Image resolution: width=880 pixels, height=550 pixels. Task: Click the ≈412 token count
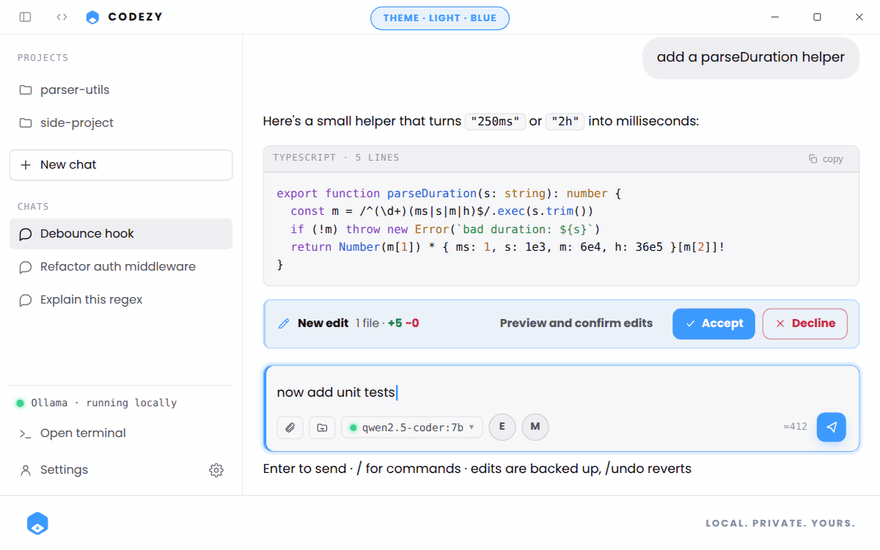click(795, 427)
